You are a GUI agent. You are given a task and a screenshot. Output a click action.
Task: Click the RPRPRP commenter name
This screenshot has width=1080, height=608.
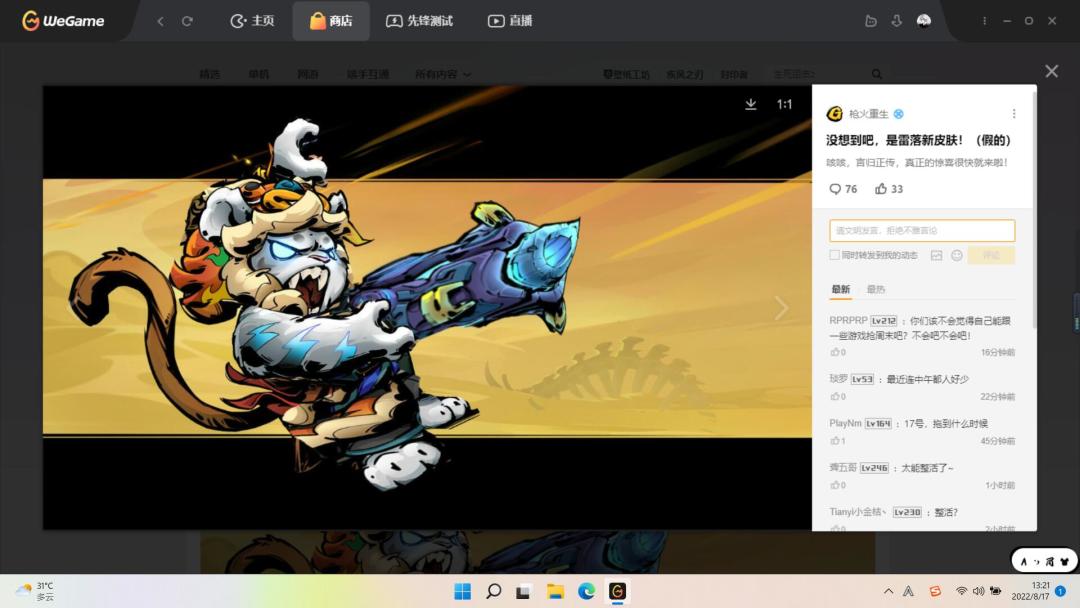pyautogui.click(x=848, y=320)
